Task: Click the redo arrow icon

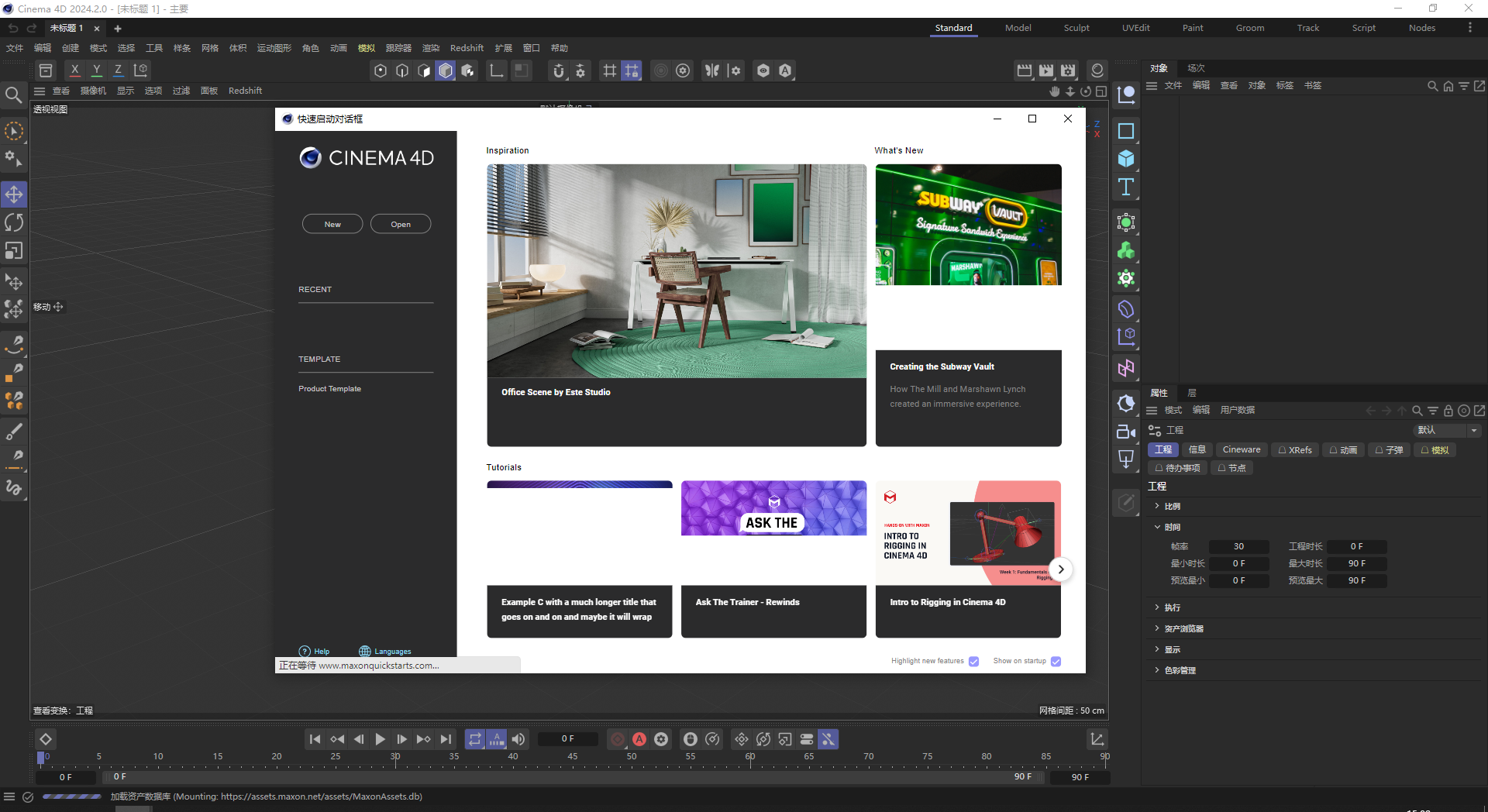Action: pyautogui.click(x=32, y=28)
